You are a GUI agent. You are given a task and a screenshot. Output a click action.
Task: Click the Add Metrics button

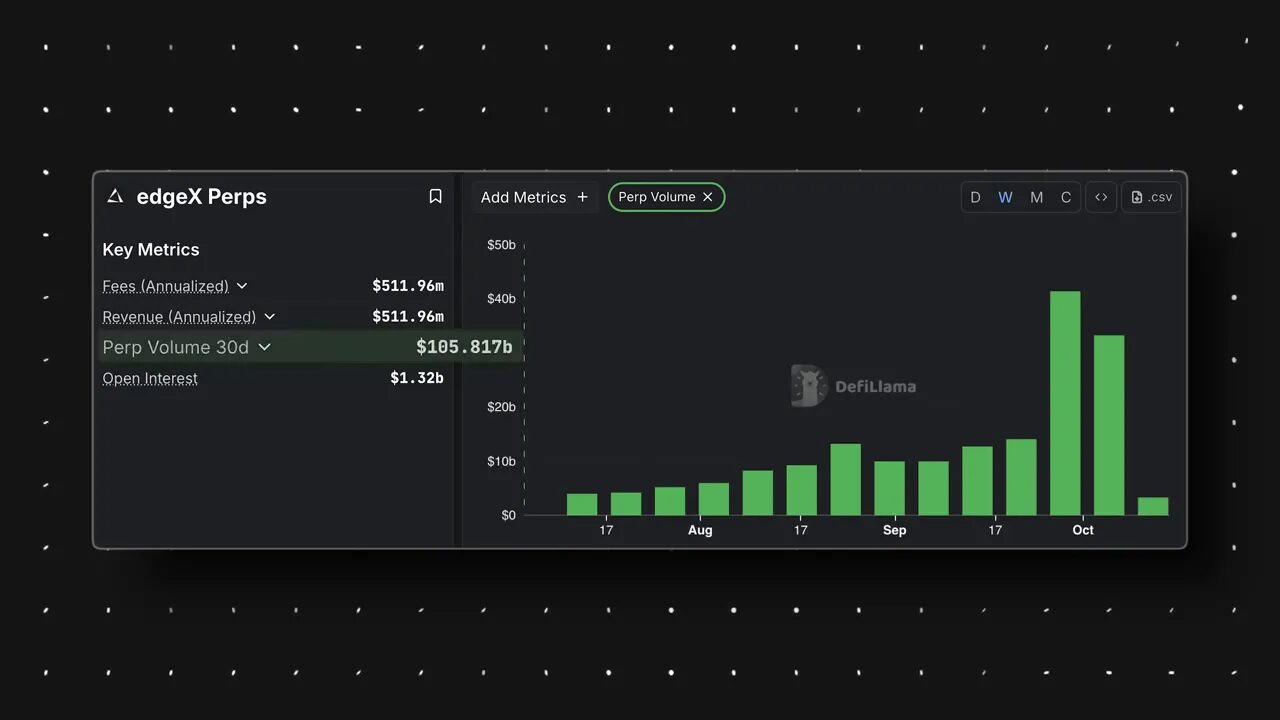[523, 197]
